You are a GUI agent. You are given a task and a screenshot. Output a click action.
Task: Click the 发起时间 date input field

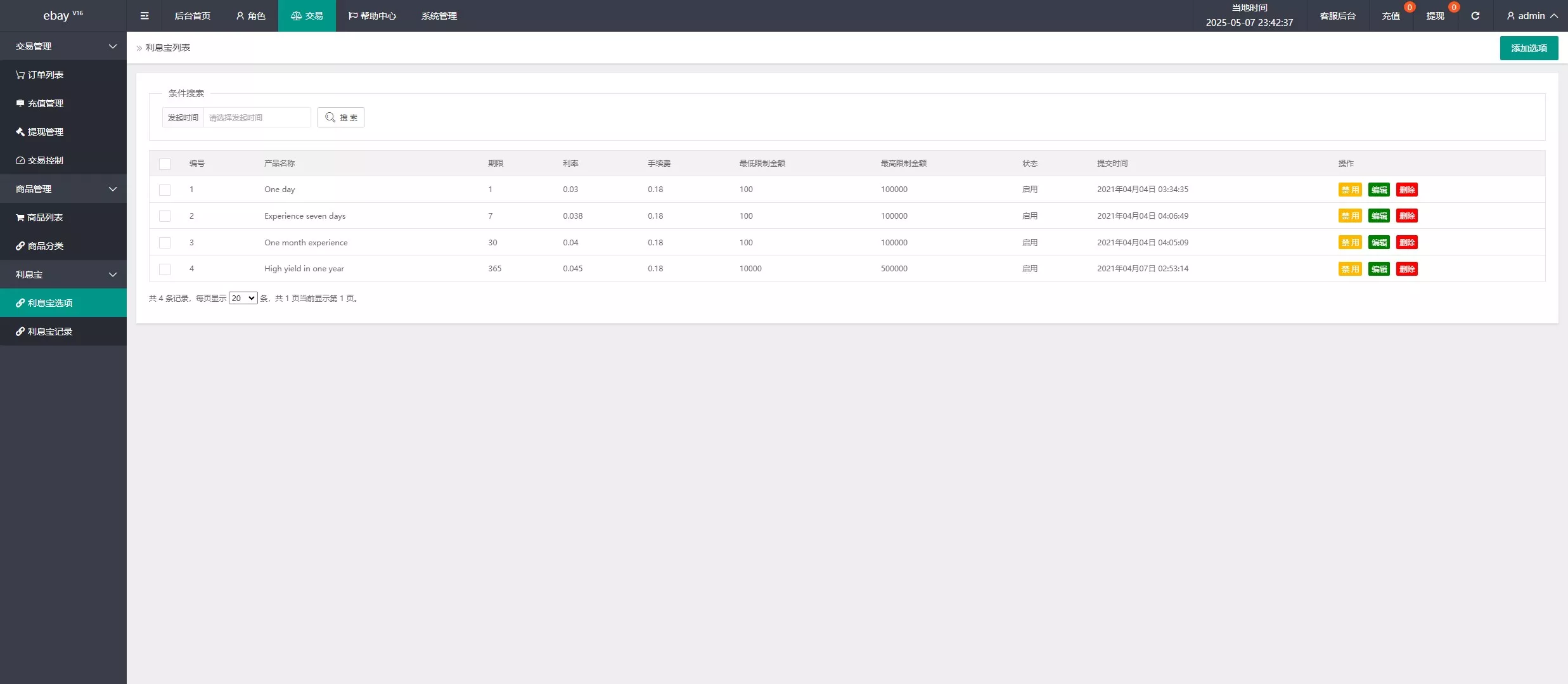coord(257,118)
